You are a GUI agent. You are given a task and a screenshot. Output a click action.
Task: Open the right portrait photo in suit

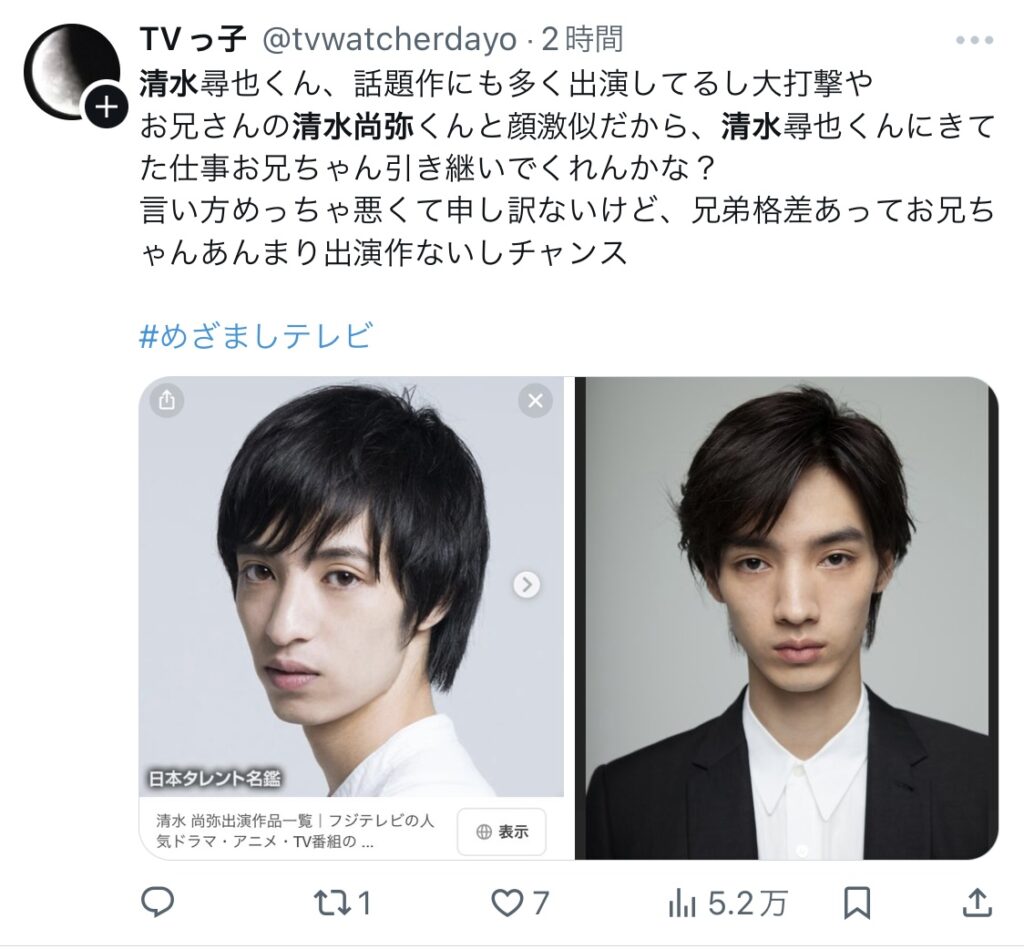point(786,618)
